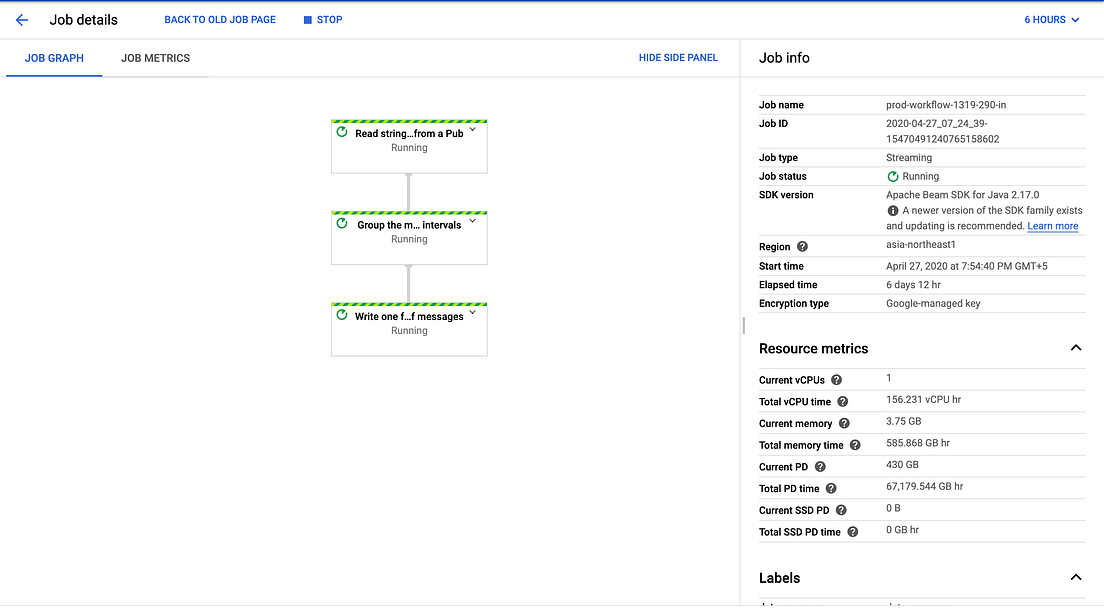Click the Learn more link about SDK updates
This screenshot has height=609, width=1104.
click(x=1052, y=225)
